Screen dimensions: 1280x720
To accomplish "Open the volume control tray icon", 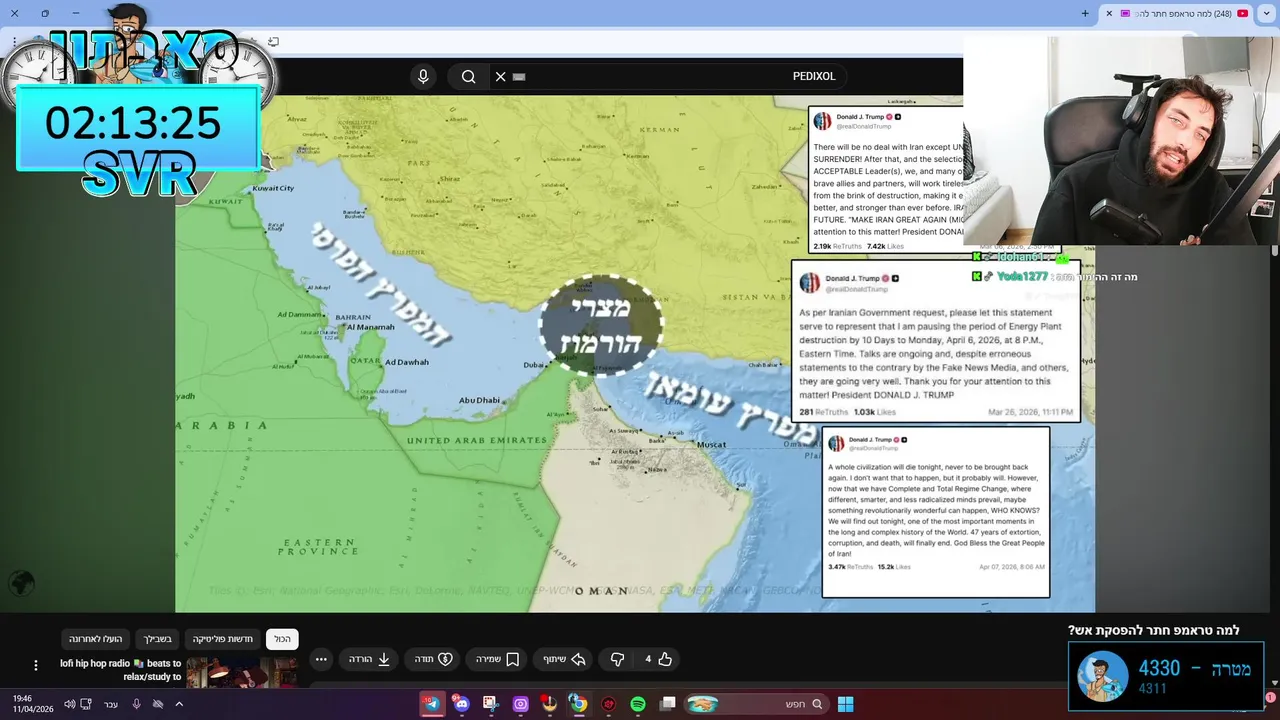I will (x=69, y=704).
